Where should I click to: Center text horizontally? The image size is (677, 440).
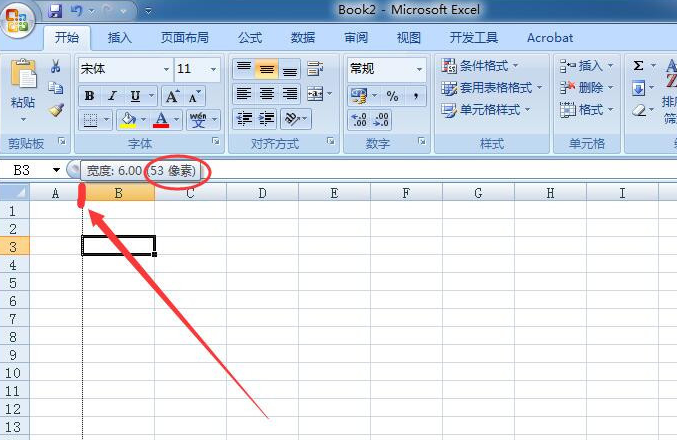(x=267, y=93)
